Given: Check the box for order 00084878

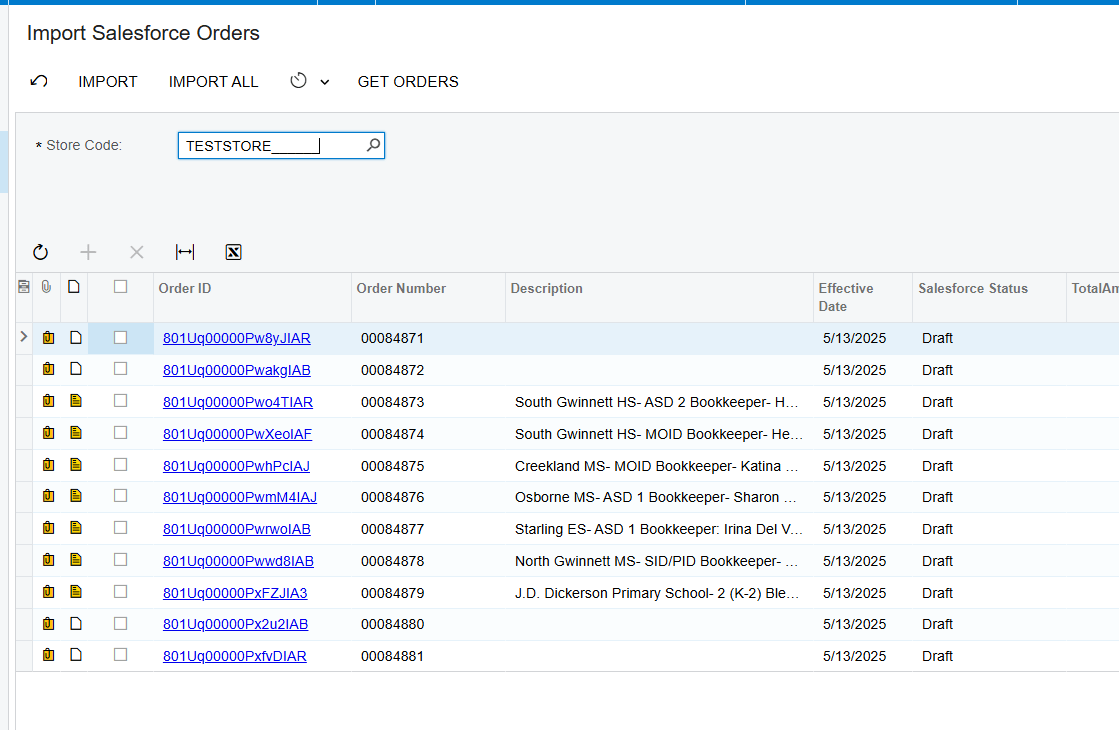Looking at the screenshot, I should pos(121,560).
